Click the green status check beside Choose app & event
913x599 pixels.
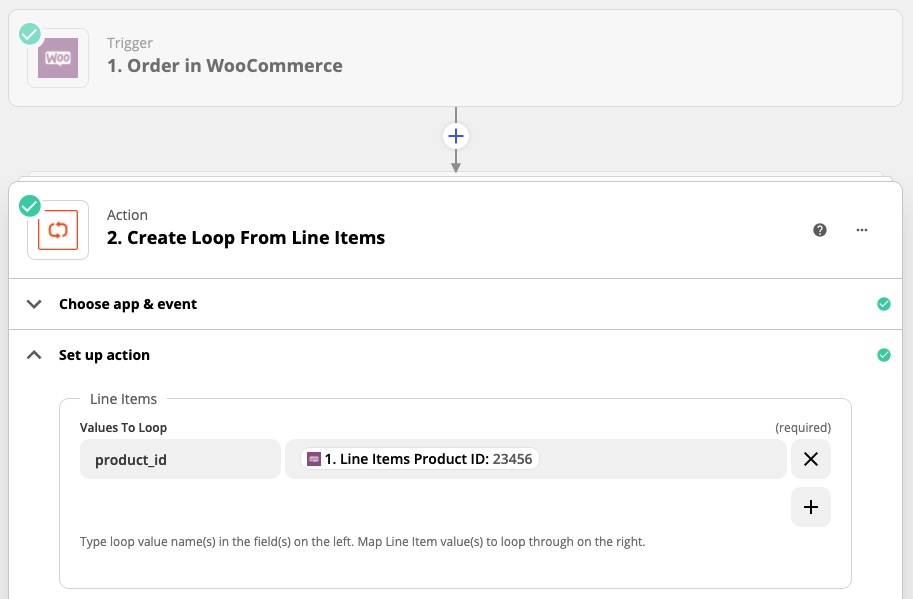[883, 304]
